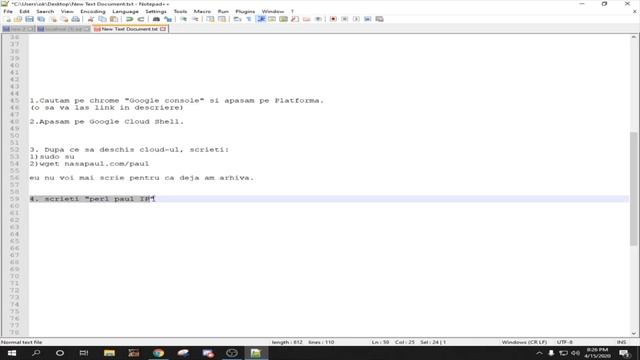Open Find using the binoculars icon

click(x=156, y=19)
